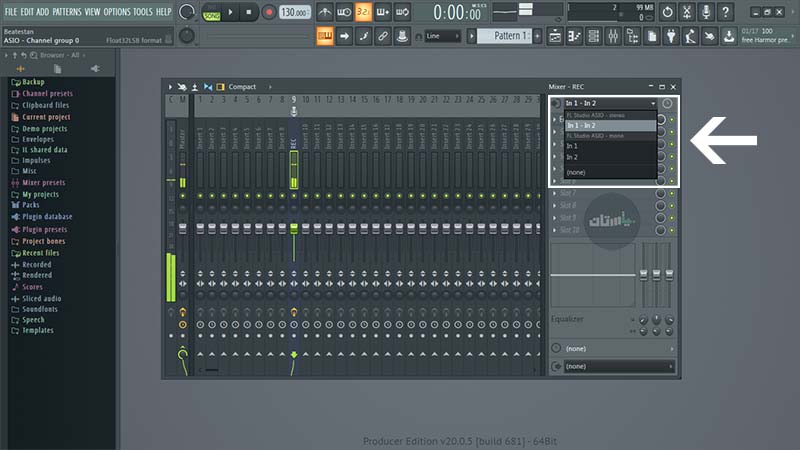Open the EDIT menu
The height and width of the screenshot is (450, 800).
(x=27, y=11)
